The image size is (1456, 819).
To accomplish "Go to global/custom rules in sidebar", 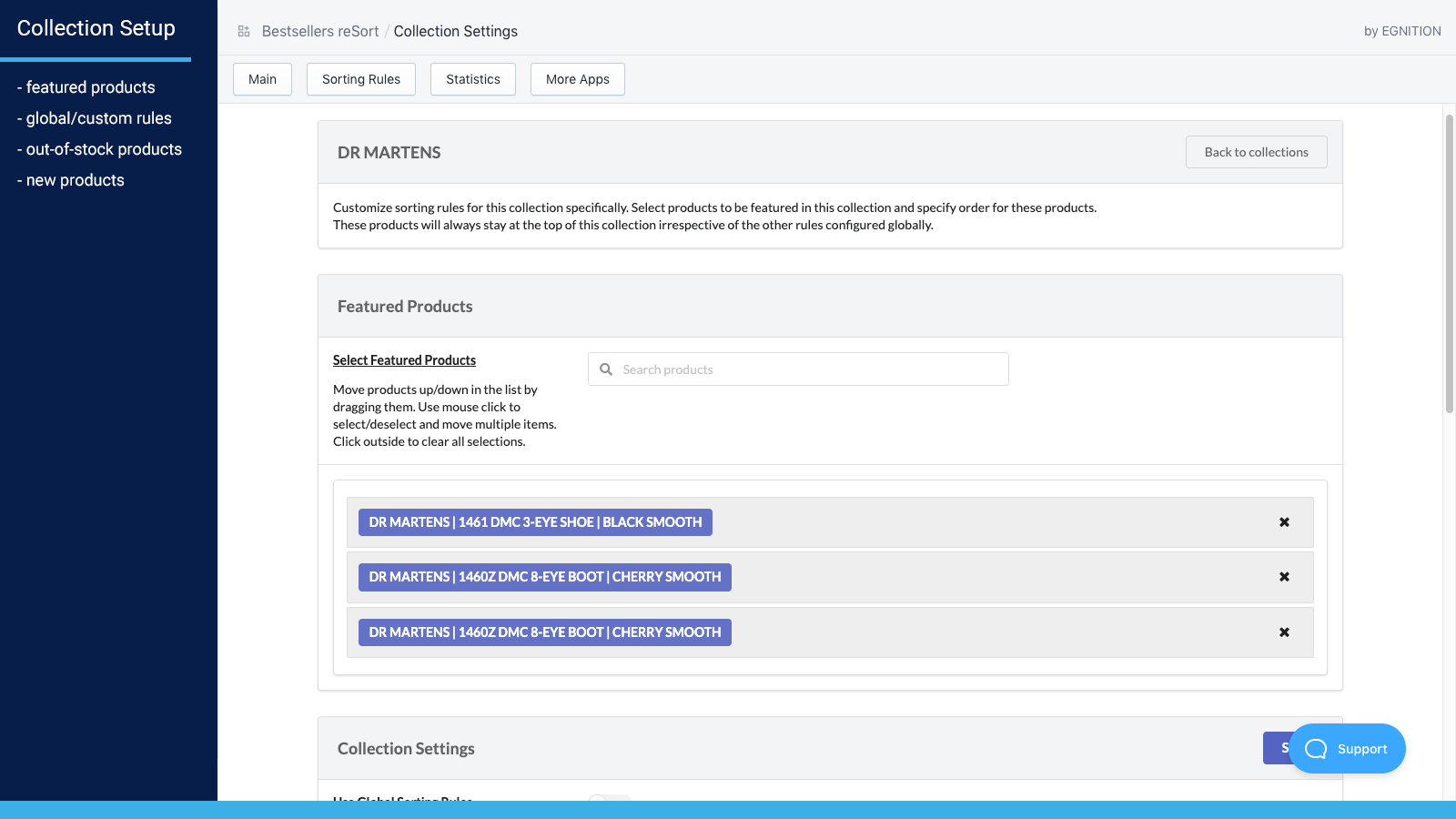I will click(95, 118).
